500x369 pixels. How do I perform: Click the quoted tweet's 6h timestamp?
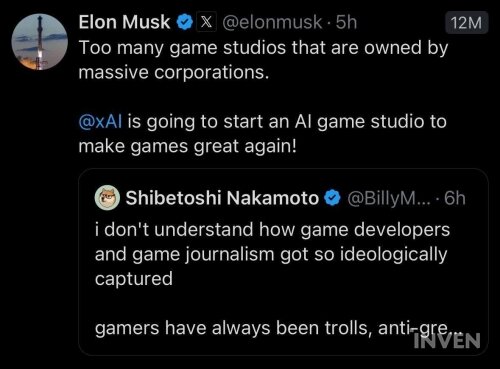pyautogui.click(x=455, y=198)
